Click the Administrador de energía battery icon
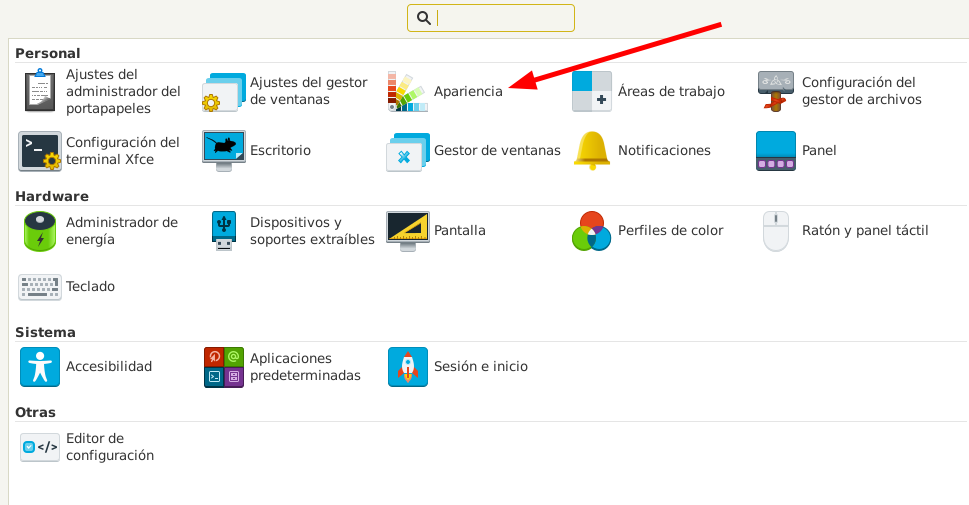Screen dimensions: 969x505 point(39,231)
